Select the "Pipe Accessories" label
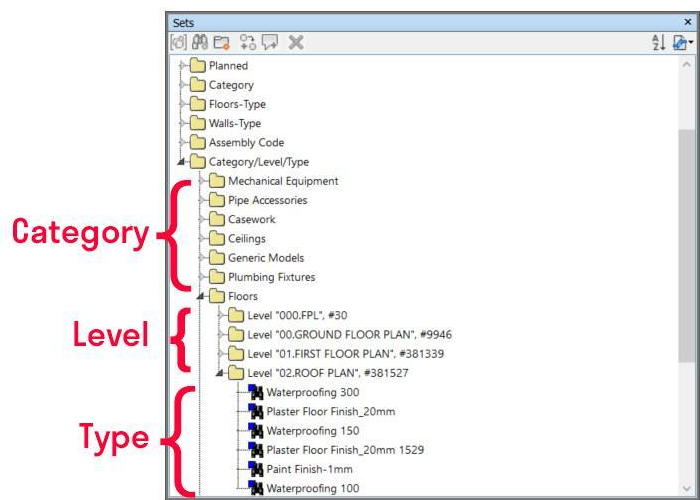Viewport: 700px width, 500px height. pos(267,200)
